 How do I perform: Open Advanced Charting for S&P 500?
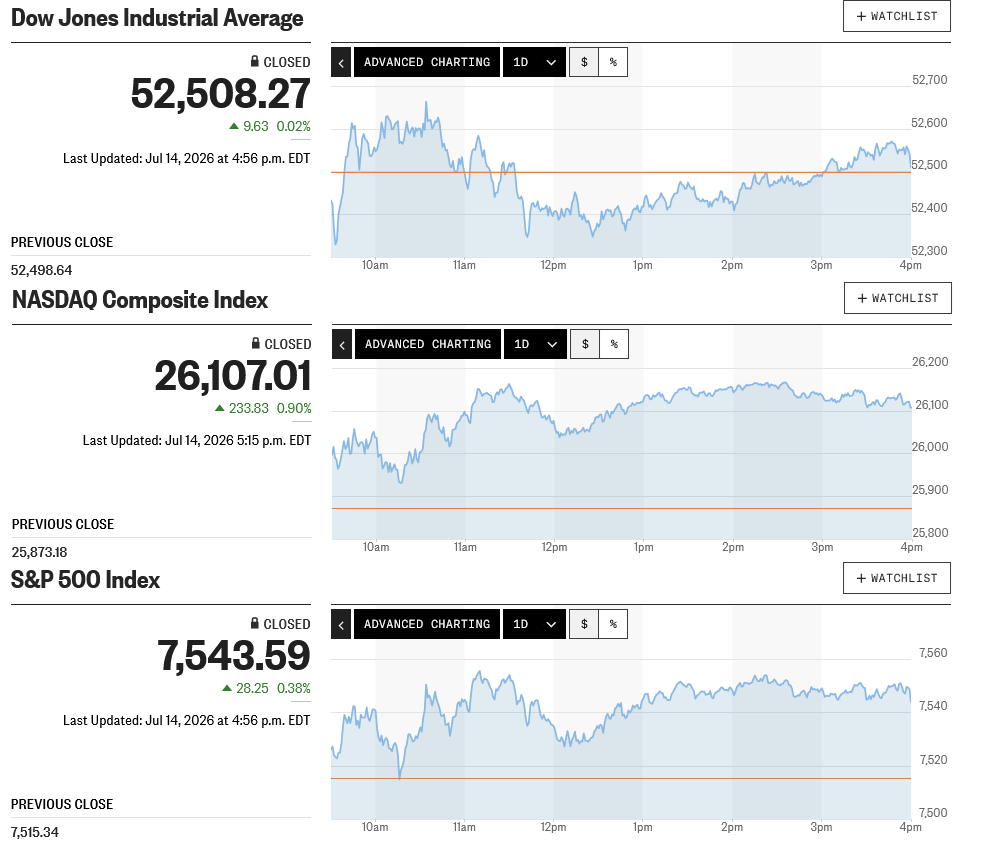pyautogui.click(x=427, y=624)
